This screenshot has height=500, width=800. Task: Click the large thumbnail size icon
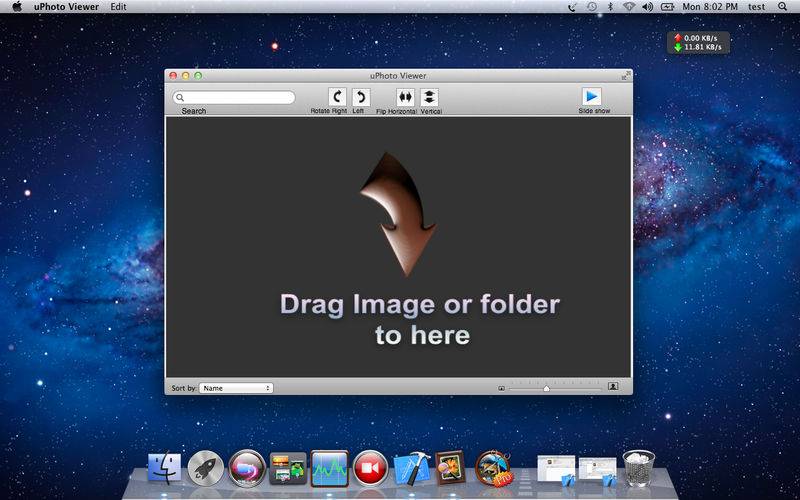point(613,387)
